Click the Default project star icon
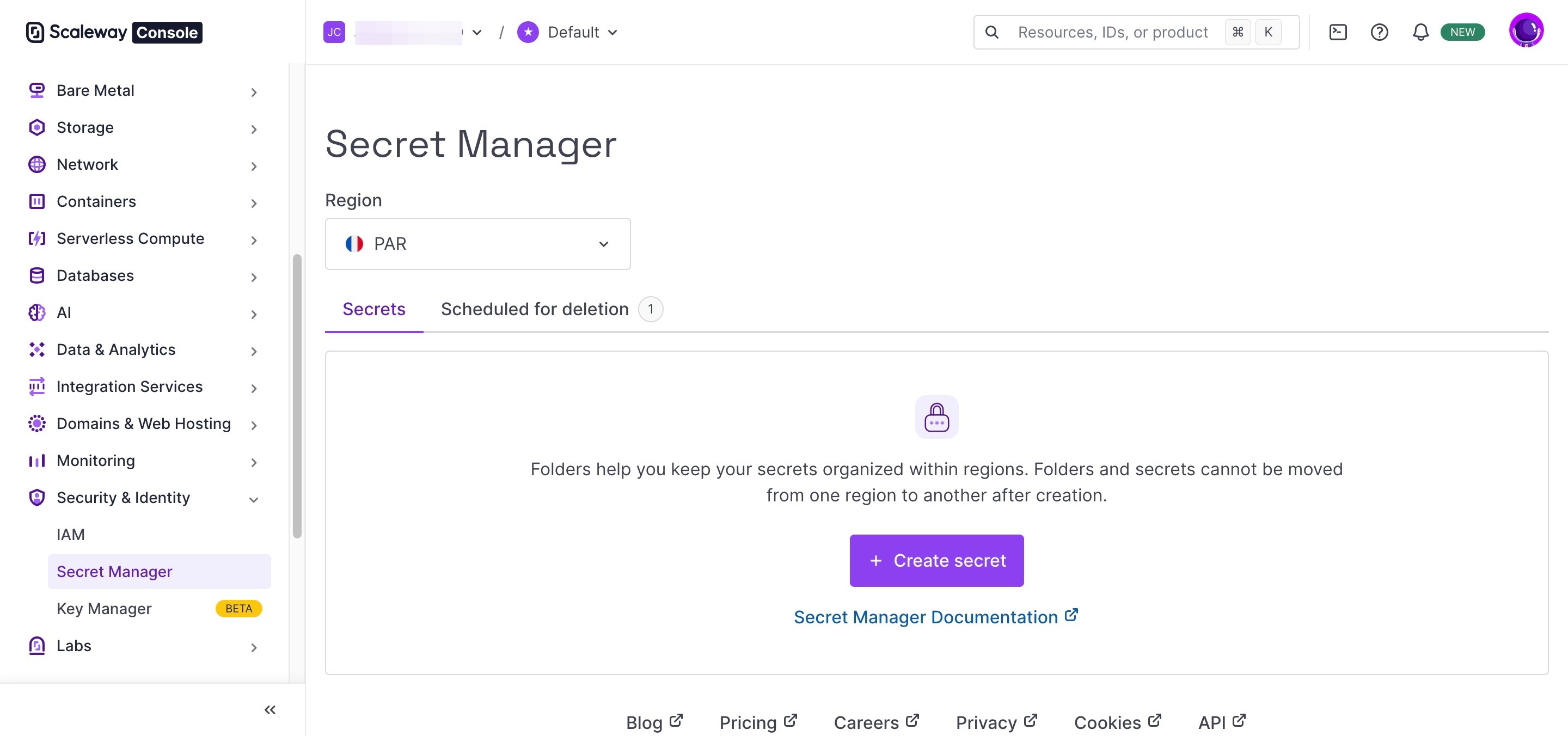Viewport: 1568px width, 736px height. (x=528, y=32)
